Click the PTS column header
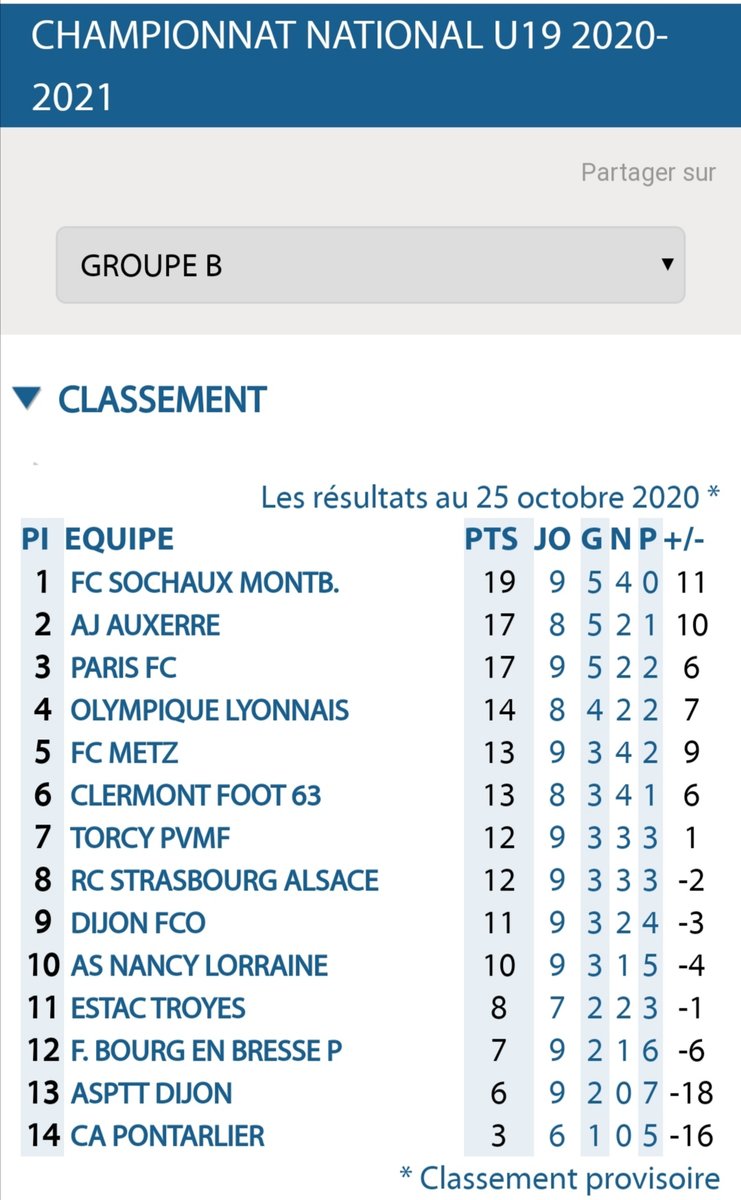741x1200 pixels. pos(492,539)
